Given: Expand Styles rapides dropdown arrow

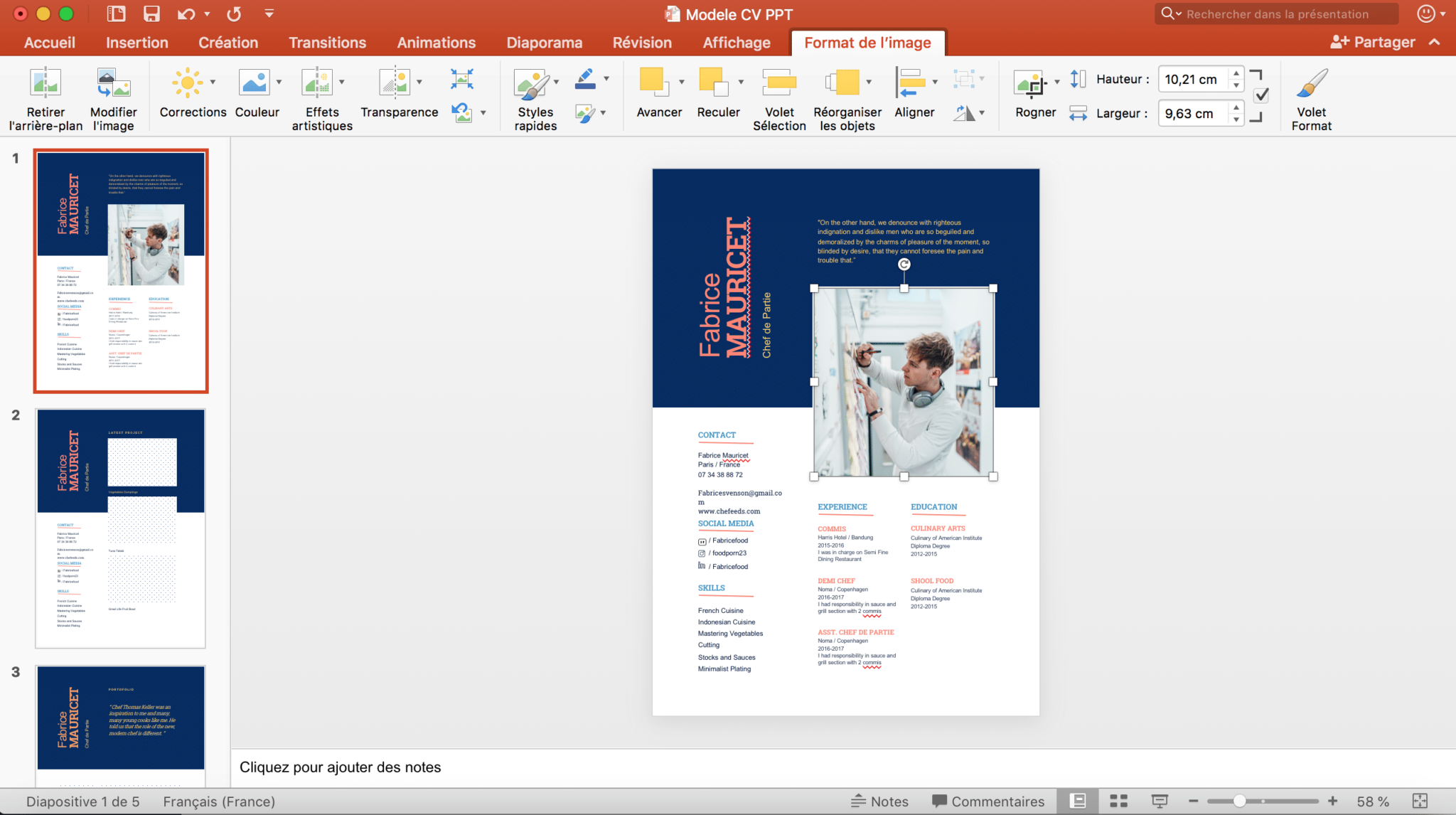Looking at the screenshot, I should (x=556, y=82).
